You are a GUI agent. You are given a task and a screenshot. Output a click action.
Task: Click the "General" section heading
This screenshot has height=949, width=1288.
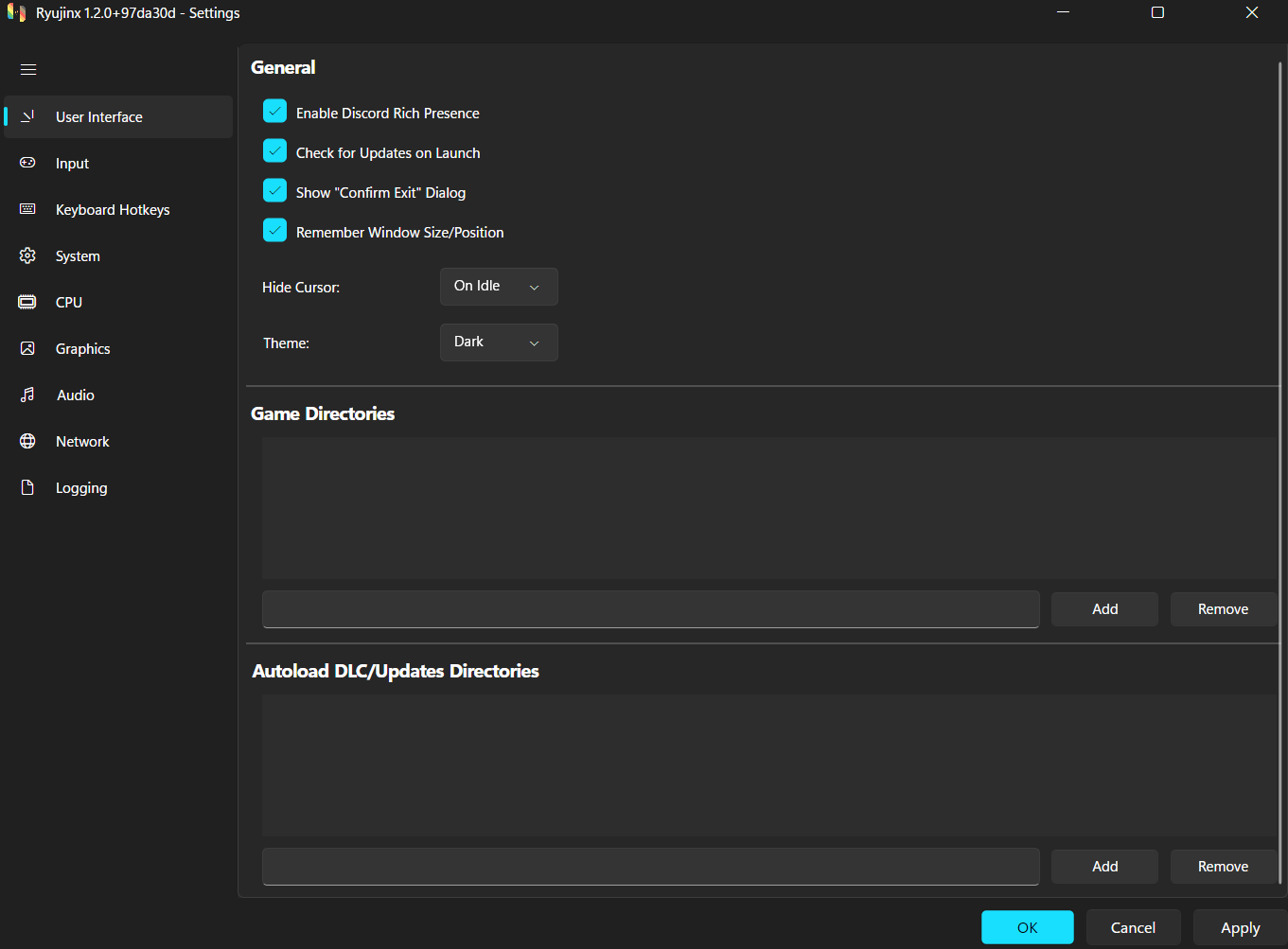click(x=283, y=67)
